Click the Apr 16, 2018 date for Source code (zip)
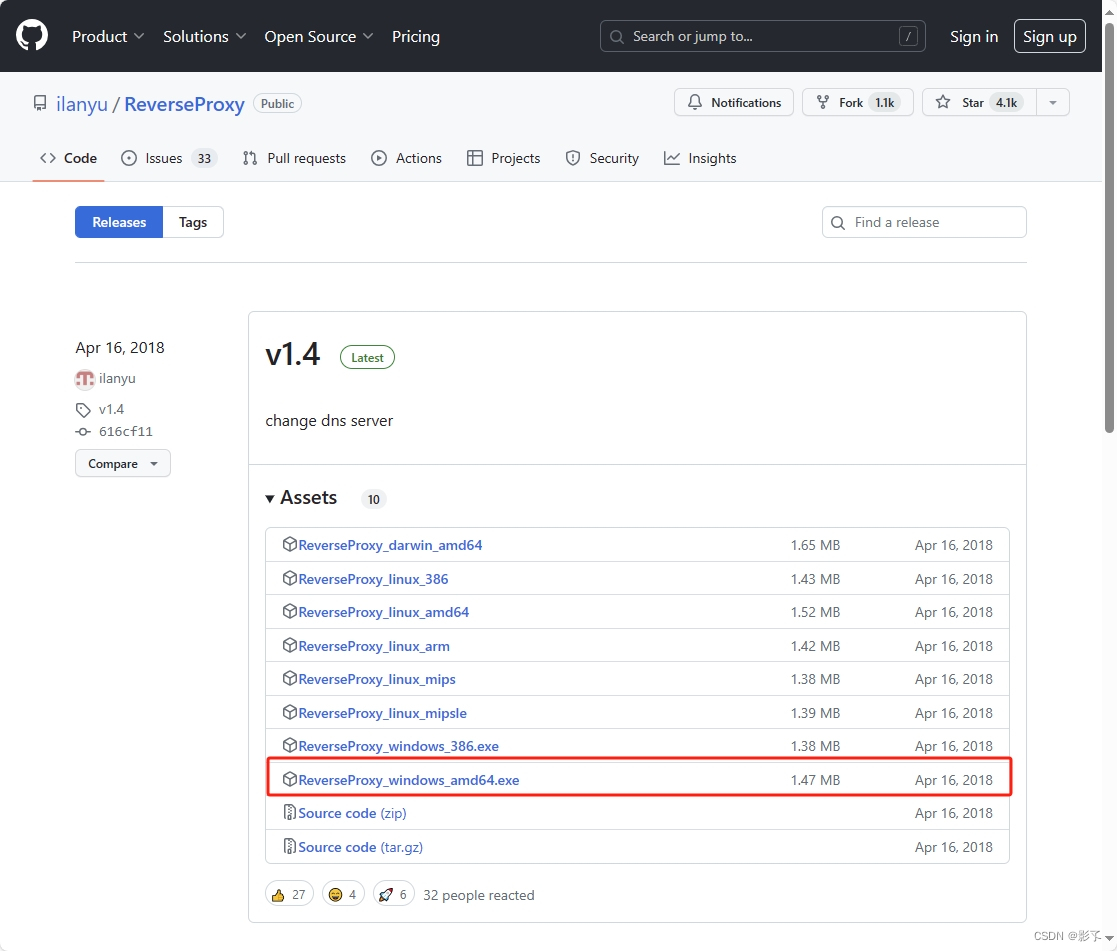Viewport: 1117px width, 951px height. pyautogui.click(x=954, y=813)
